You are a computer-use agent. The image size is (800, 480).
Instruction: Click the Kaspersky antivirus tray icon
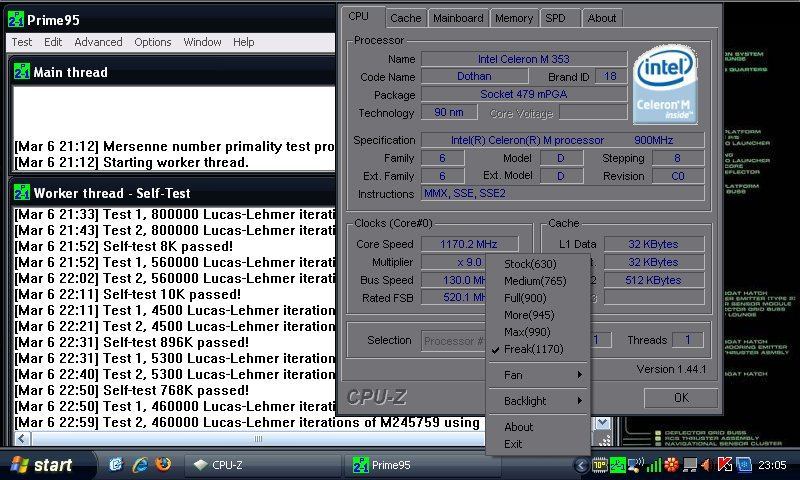click(724, 465)
